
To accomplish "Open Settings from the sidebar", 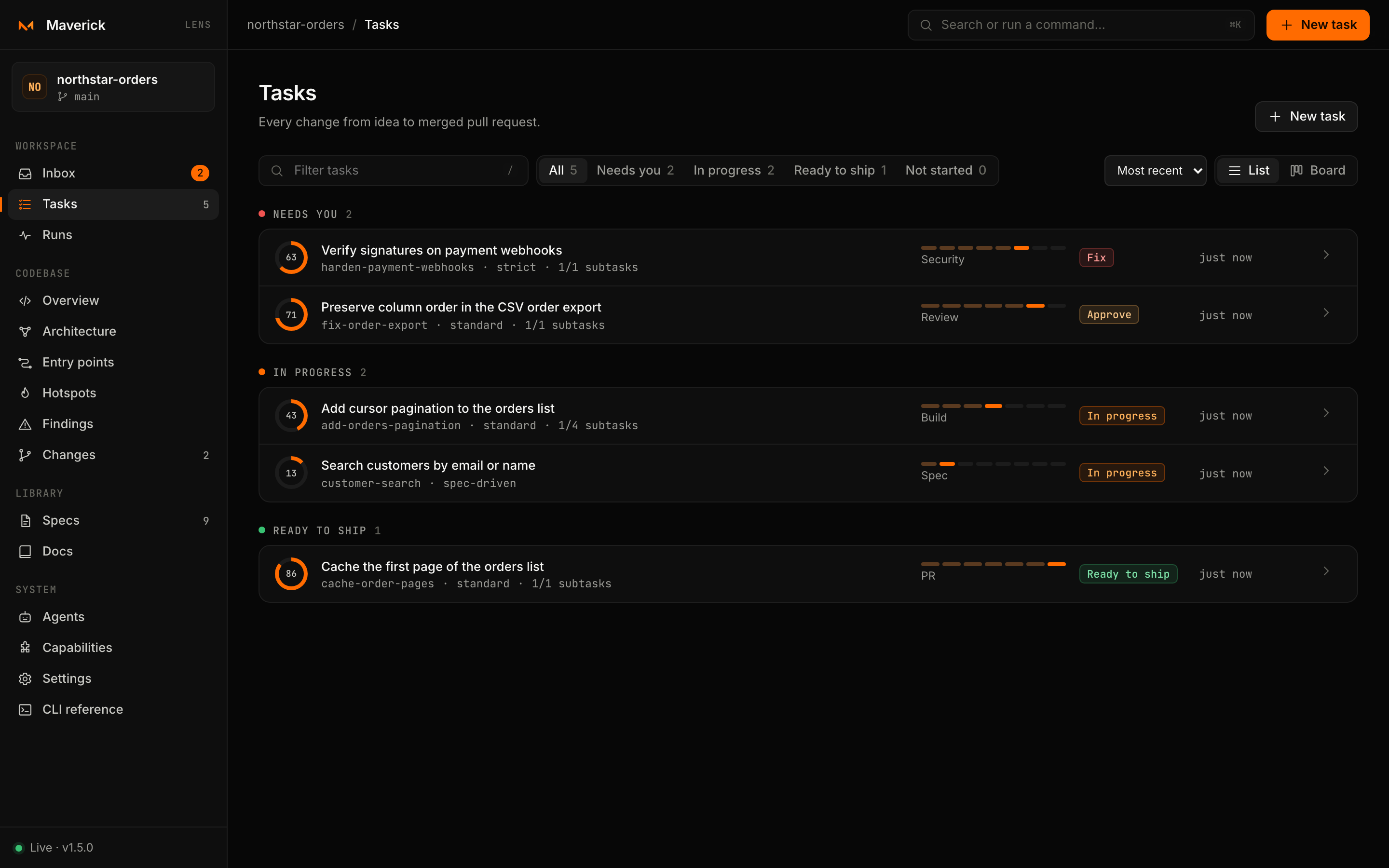I will (113, 678).
